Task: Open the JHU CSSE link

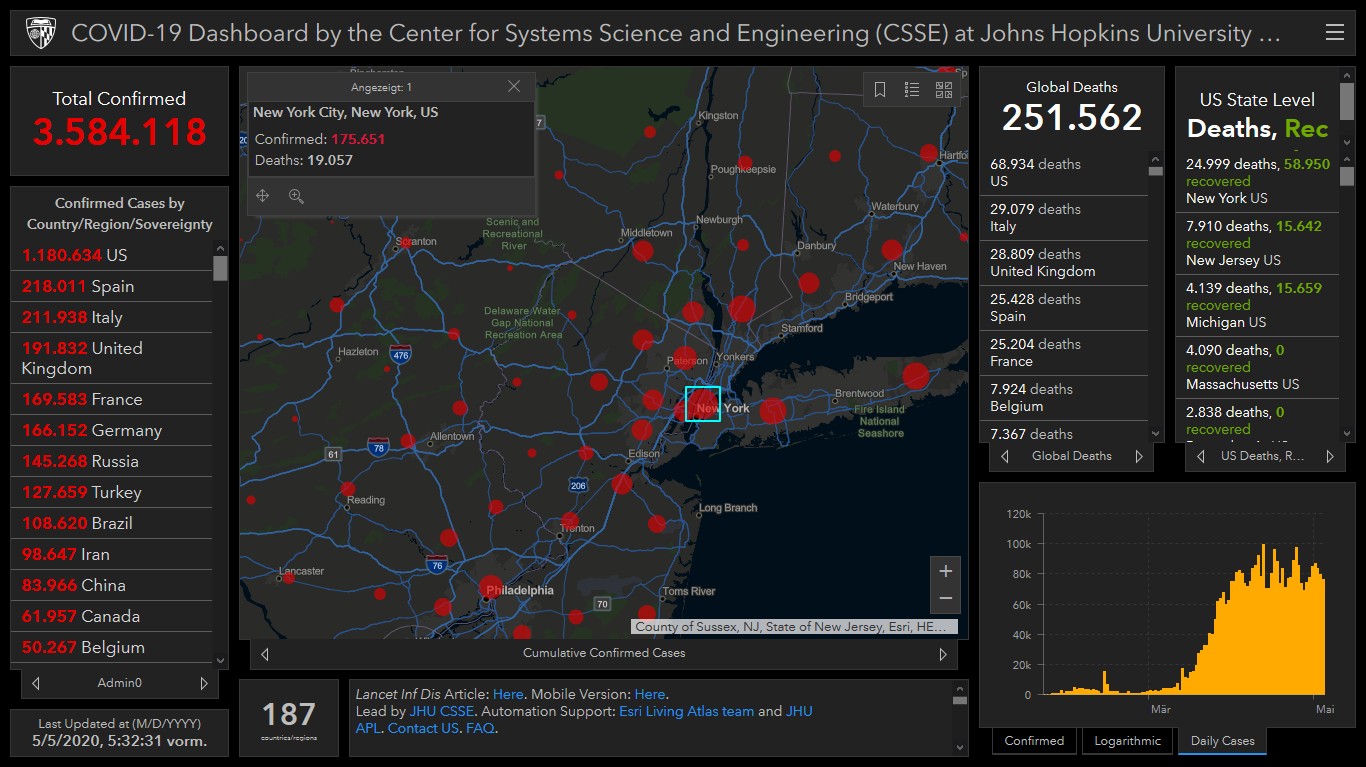Action: [x=442, y=711]
